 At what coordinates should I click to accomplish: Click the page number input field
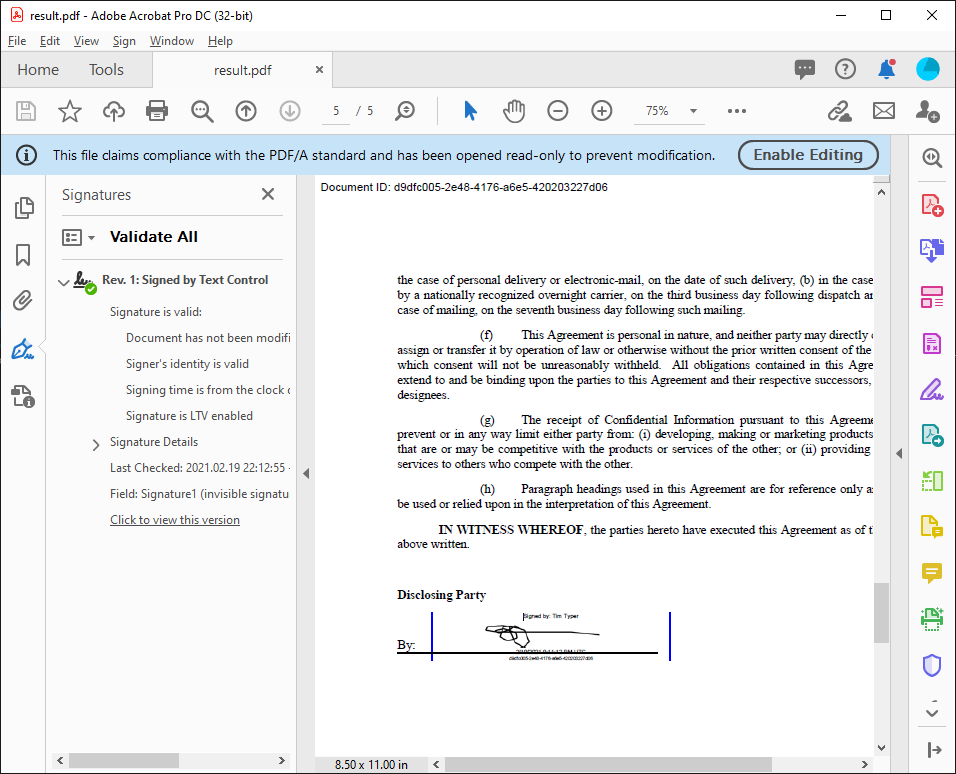click(336, 111)
